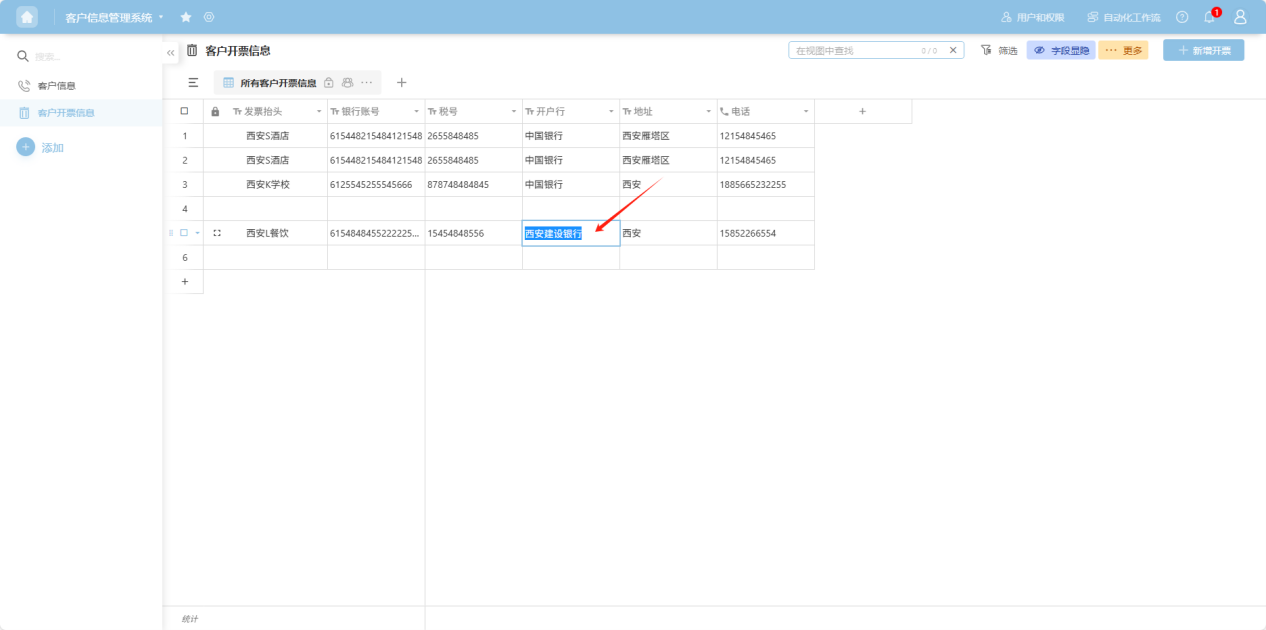Open the 筛选 filter button
The height and width of the screenshot is (630, 1266).
click(999, 50)
